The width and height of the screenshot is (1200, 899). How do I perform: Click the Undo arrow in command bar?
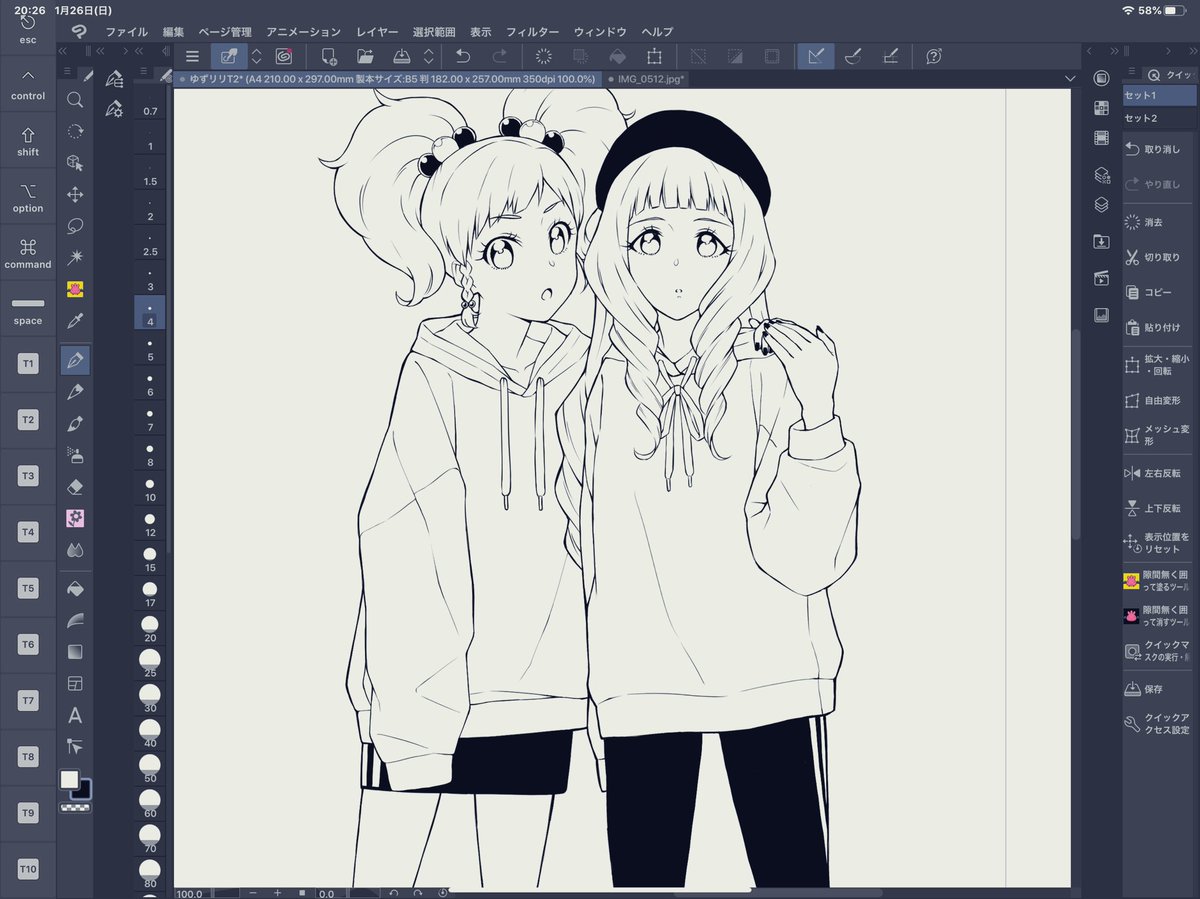pyautogui.click(x=462, y=57)
